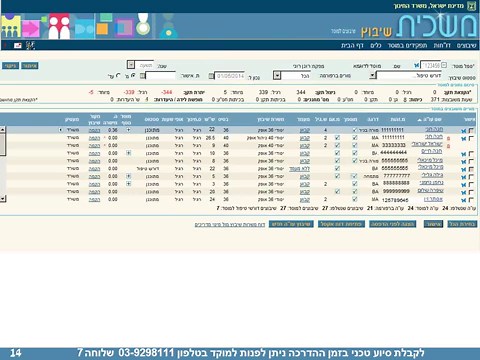
Task: Open the שיבוצים menu in navigation bar
Action: pyautogui.click(x=467, y=45)
